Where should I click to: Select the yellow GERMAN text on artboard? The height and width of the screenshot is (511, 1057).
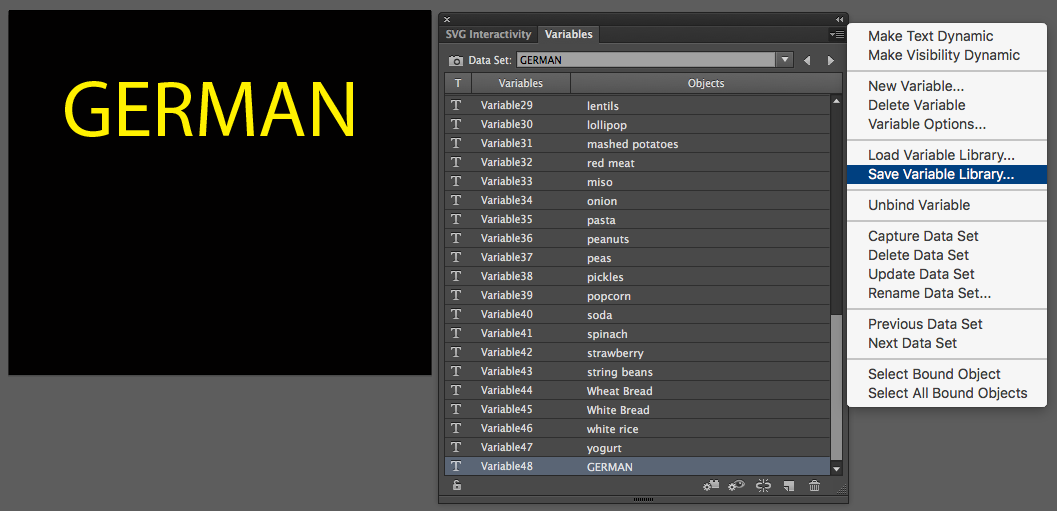(210, 110)
